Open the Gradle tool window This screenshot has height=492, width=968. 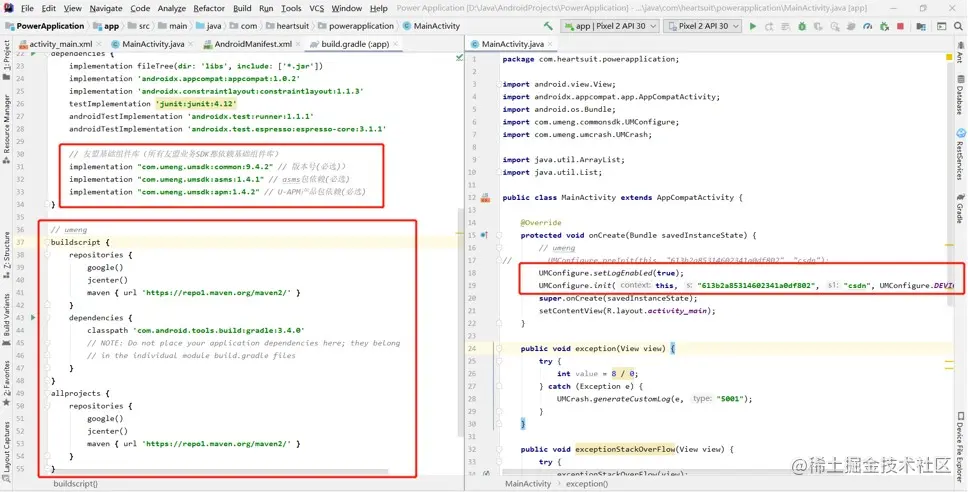[x=961, y=209]
